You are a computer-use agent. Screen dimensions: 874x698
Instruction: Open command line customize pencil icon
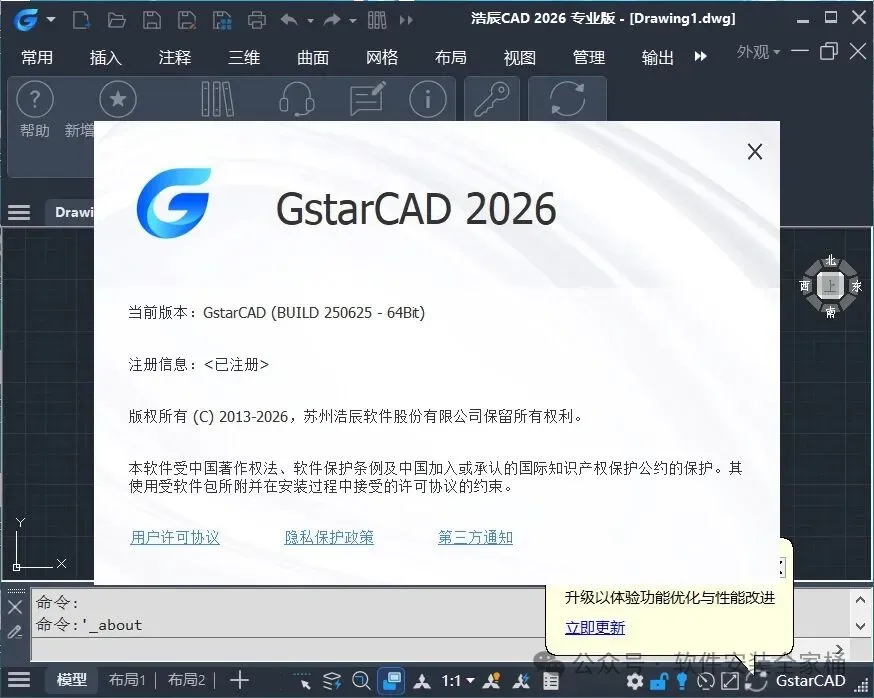coord(14,632)
